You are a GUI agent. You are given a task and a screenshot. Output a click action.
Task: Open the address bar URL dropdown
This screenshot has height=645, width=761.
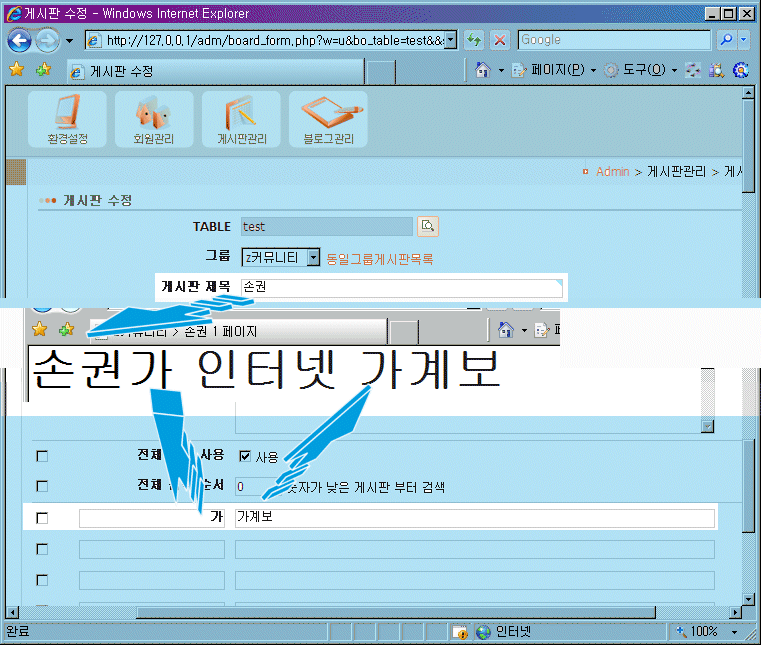click(450, 40)
